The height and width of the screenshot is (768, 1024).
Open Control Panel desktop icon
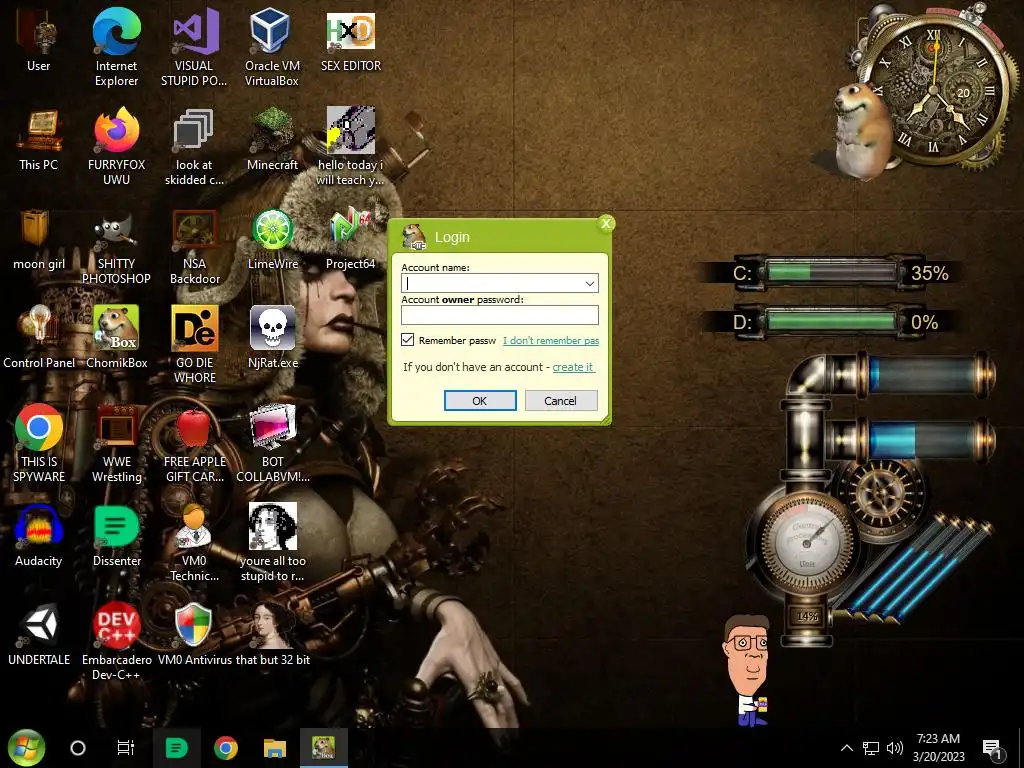tap(39, 338)
